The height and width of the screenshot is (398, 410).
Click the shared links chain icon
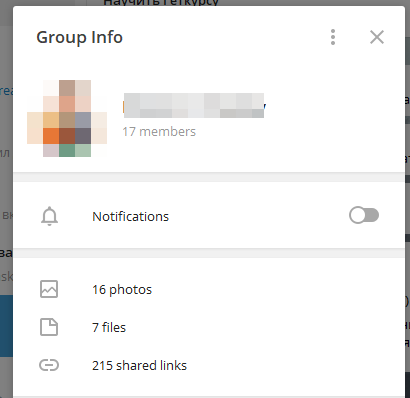[49, 365]
